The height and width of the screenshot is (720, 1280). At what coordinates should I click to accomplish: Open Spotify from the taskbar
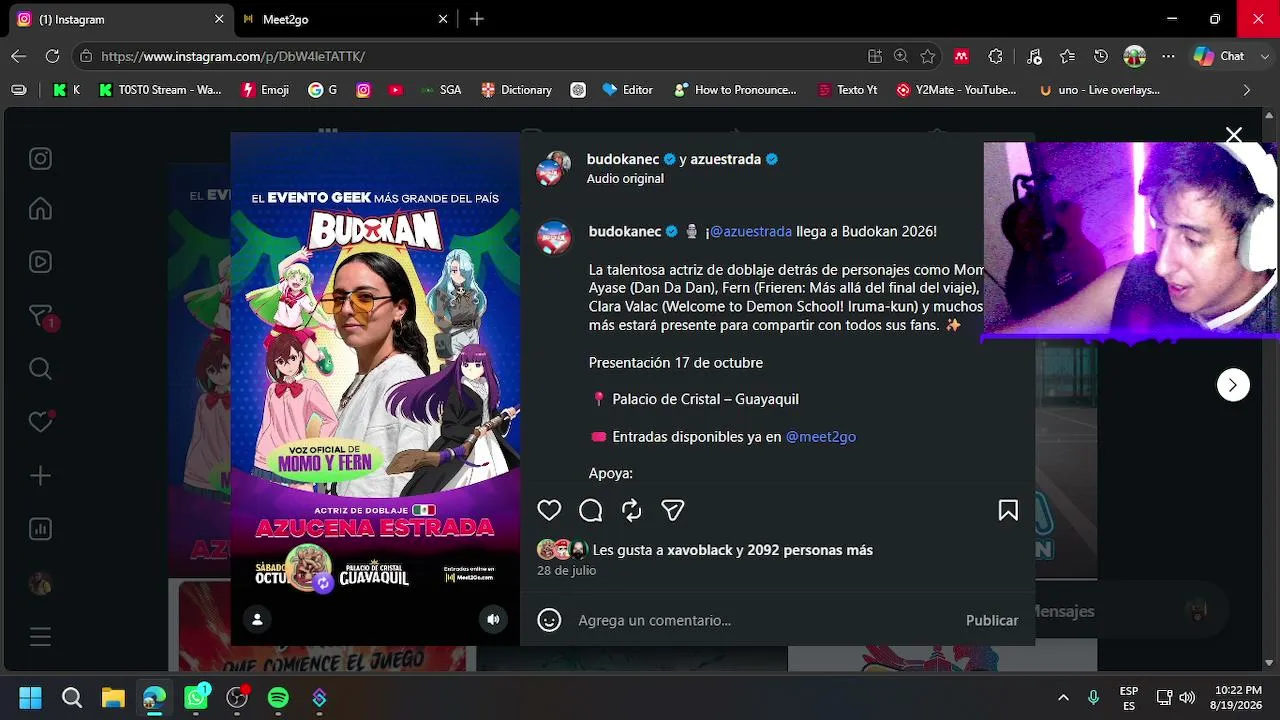278,697
